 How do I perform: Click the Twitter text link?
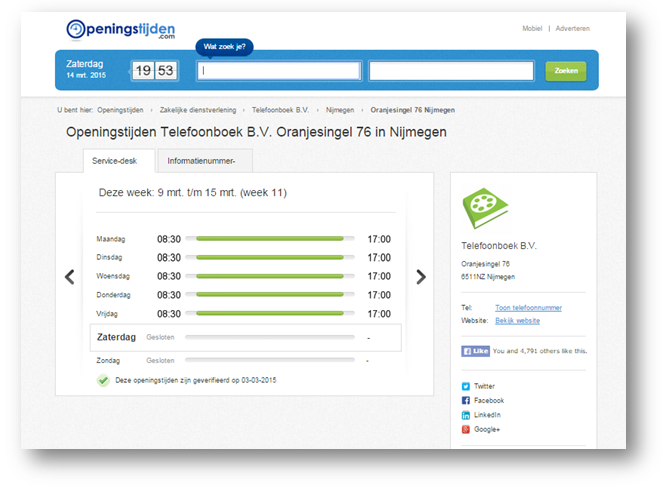pos(484,386)
